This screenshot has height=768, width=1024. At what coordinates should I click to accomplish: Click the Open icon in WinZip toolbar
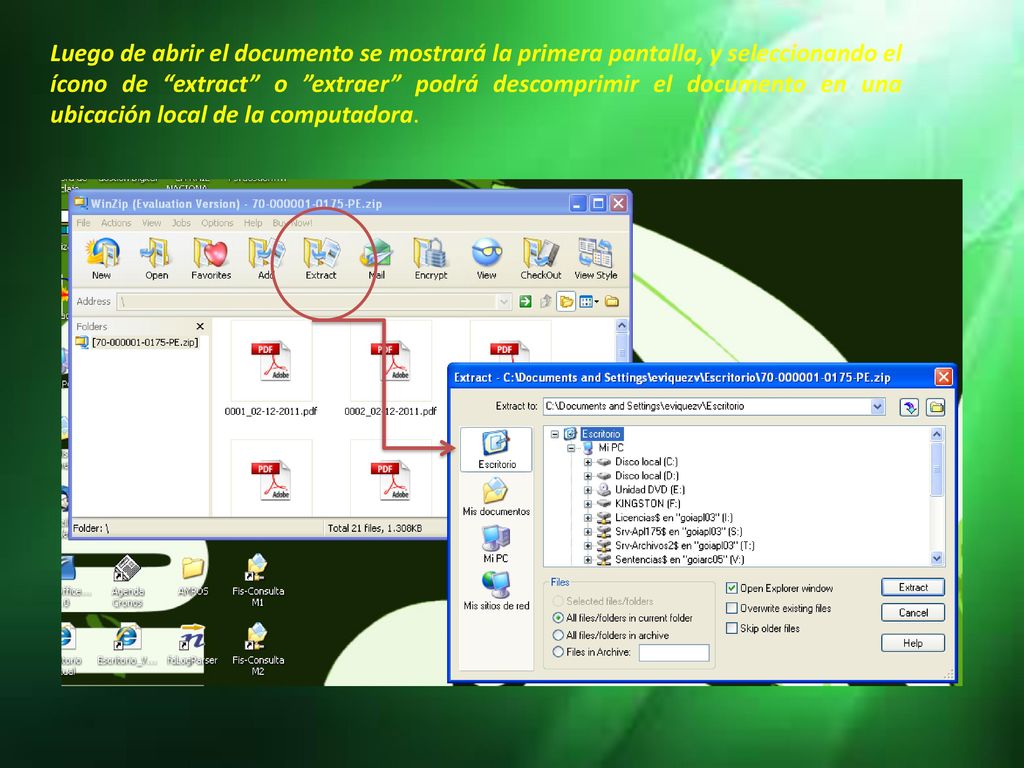tap(156, 259)
